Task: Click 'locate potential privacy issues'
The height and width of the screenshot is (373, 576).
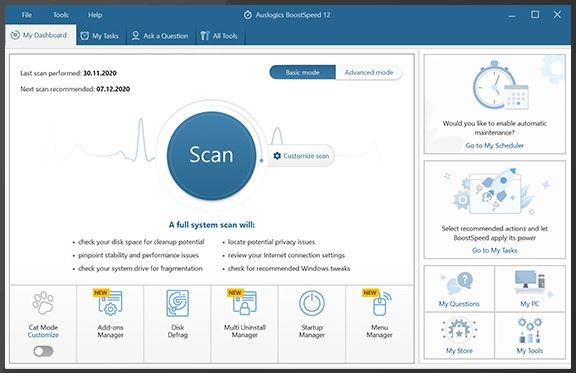Action: click(x=271, y=242)
